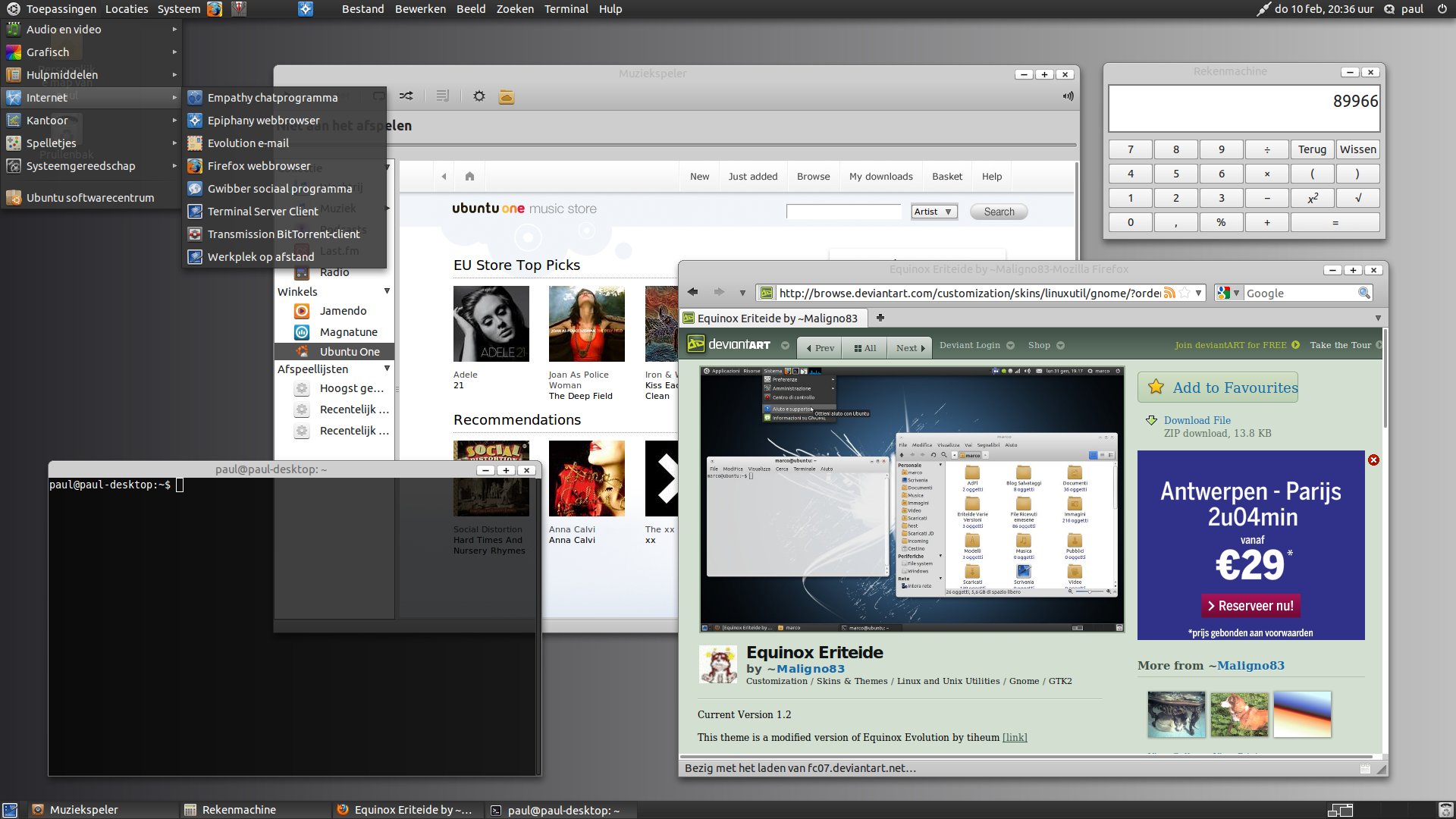The width and height of the screenshot is (1456, 819).
Task: Click the Wissen button in Rekenmachine
Action: point(1358,149)
